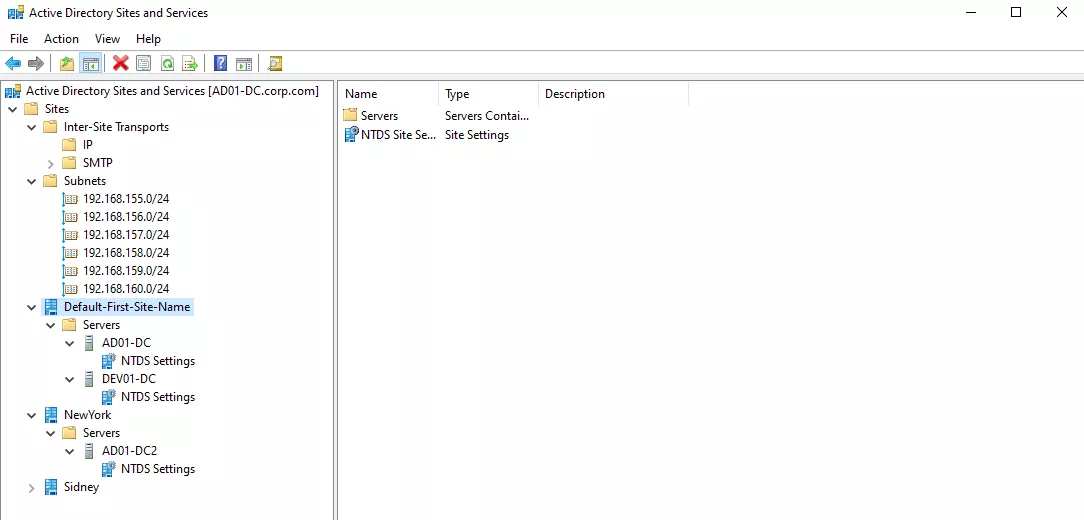1084x520 pixels.
Task: Open the Help menu
Action: pyautogui.click(x=148, y=39)
